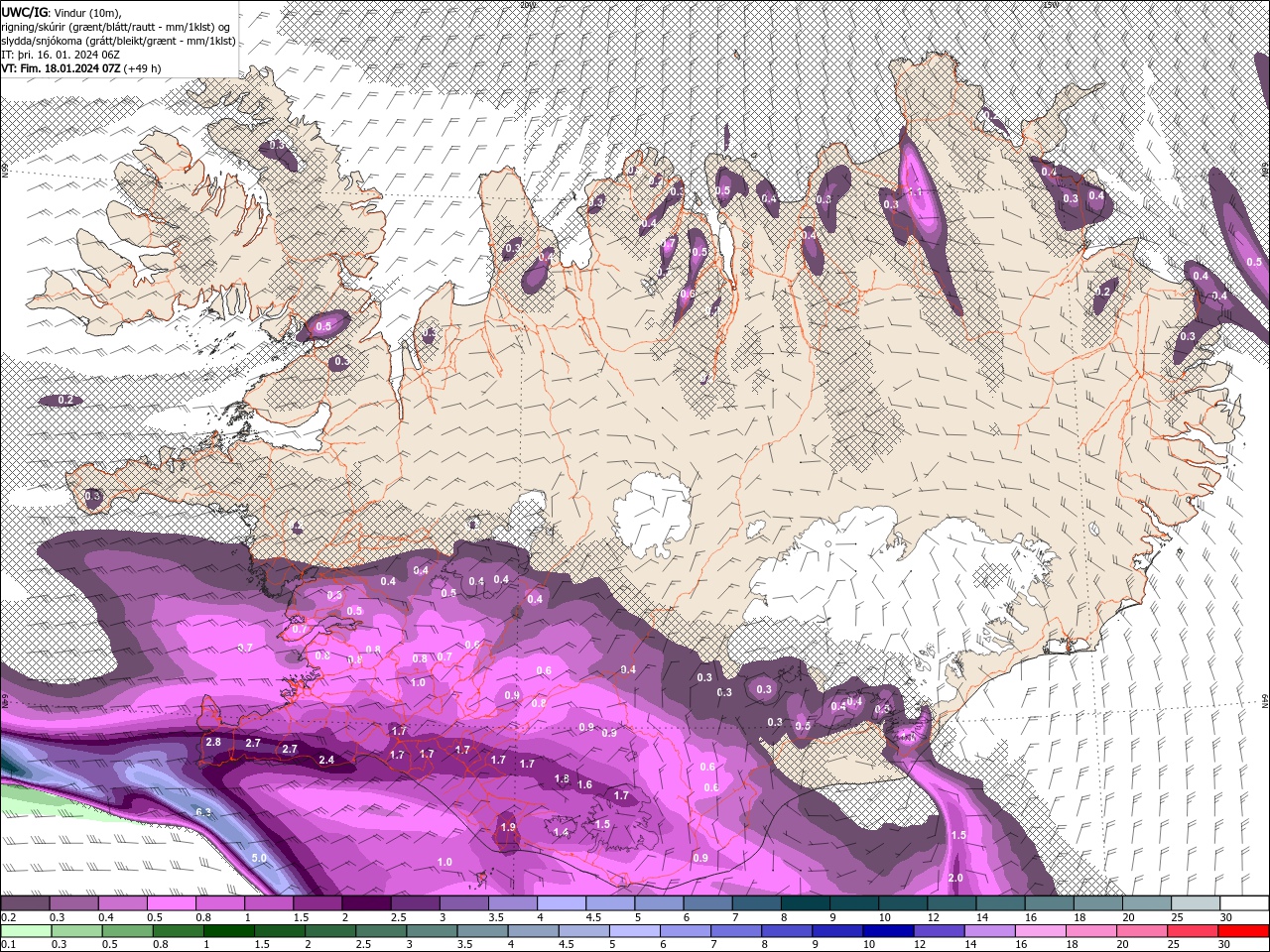This screenshot has width=1270, height=952.
Task: Click the valid time 'VT: Fim. 18.01.2024 07Z'
Action: tap(61, 68)
